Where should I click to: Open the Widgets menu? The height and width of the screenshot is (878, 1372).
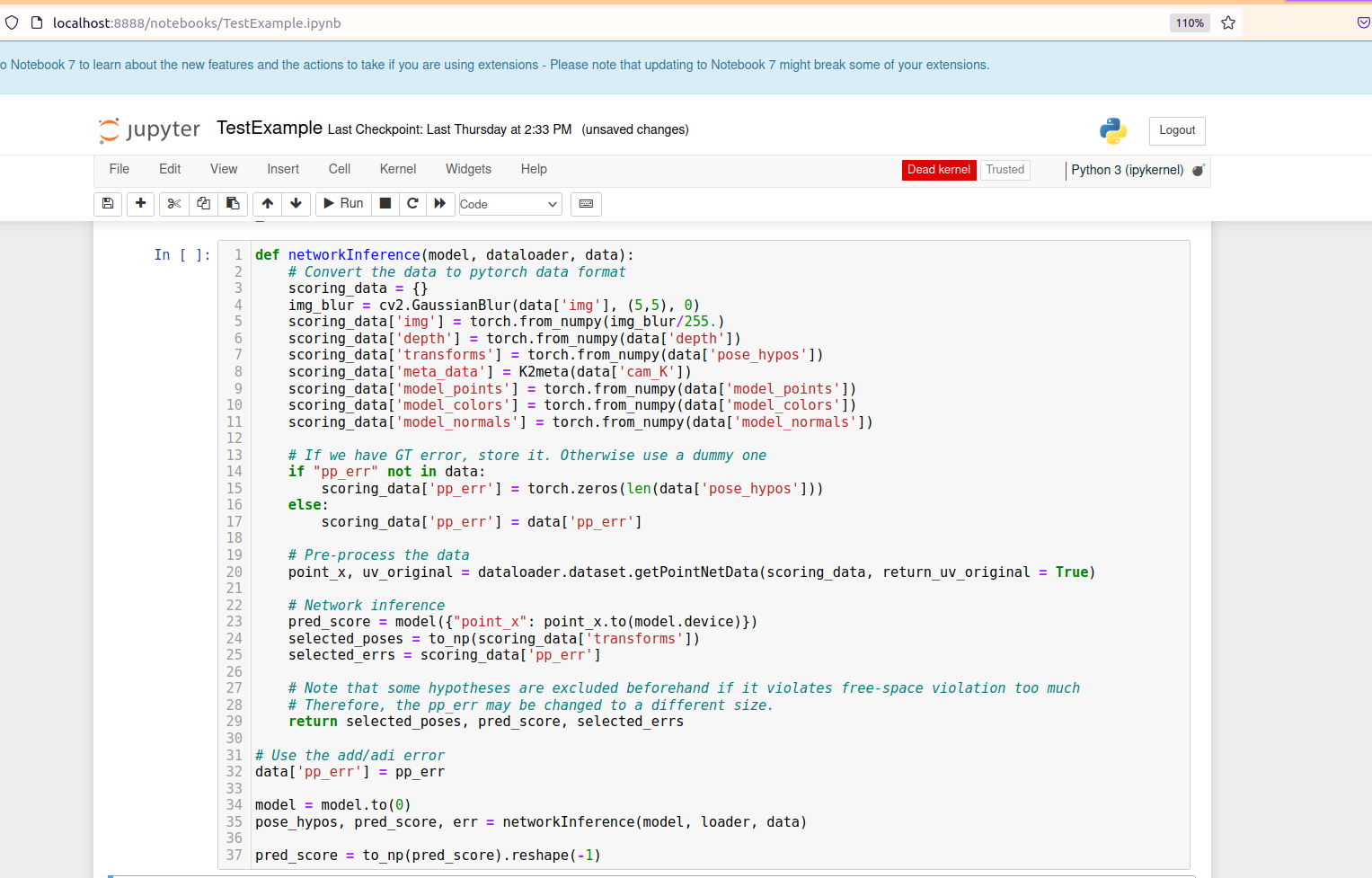(x=468, y=169)
